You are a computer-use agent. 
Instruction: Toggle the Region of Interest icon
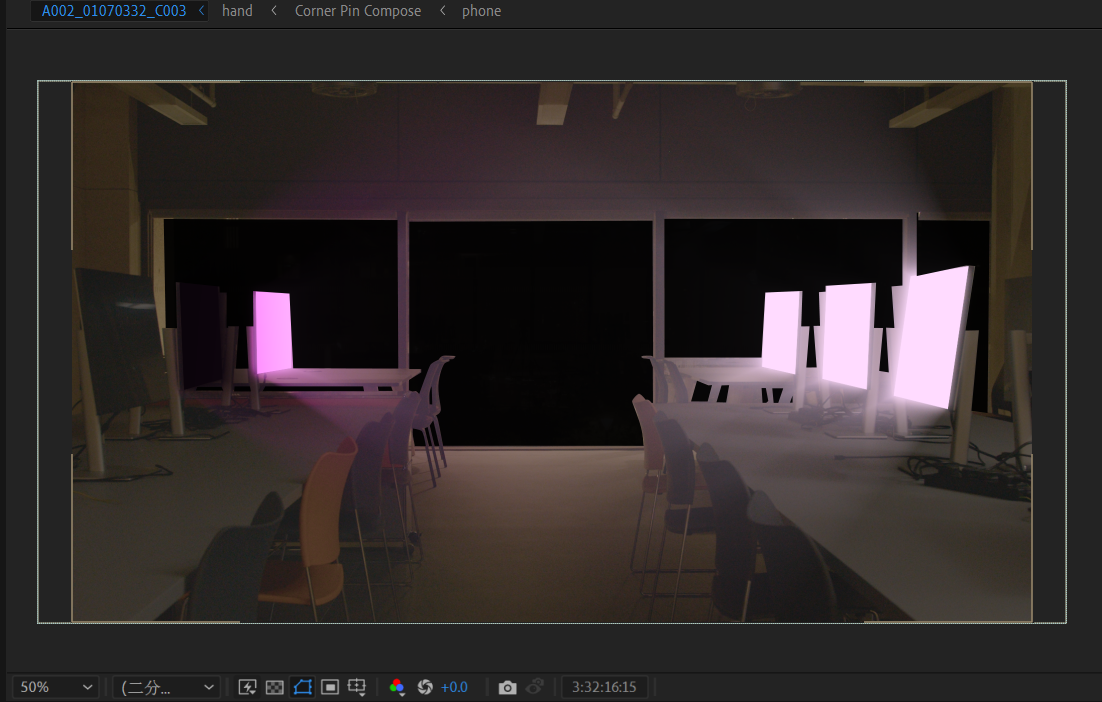pos(330,687)
